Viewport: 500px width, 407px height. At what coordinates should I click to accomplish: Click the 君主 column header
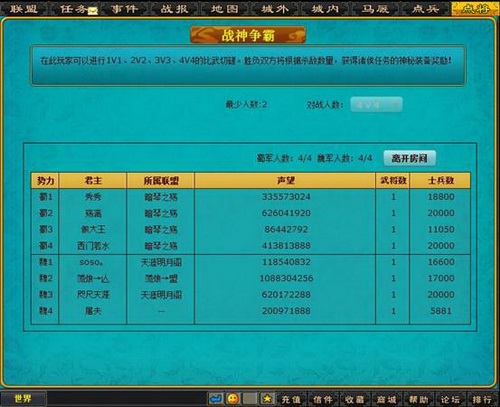pyautogui.click(x=93, y=181)
